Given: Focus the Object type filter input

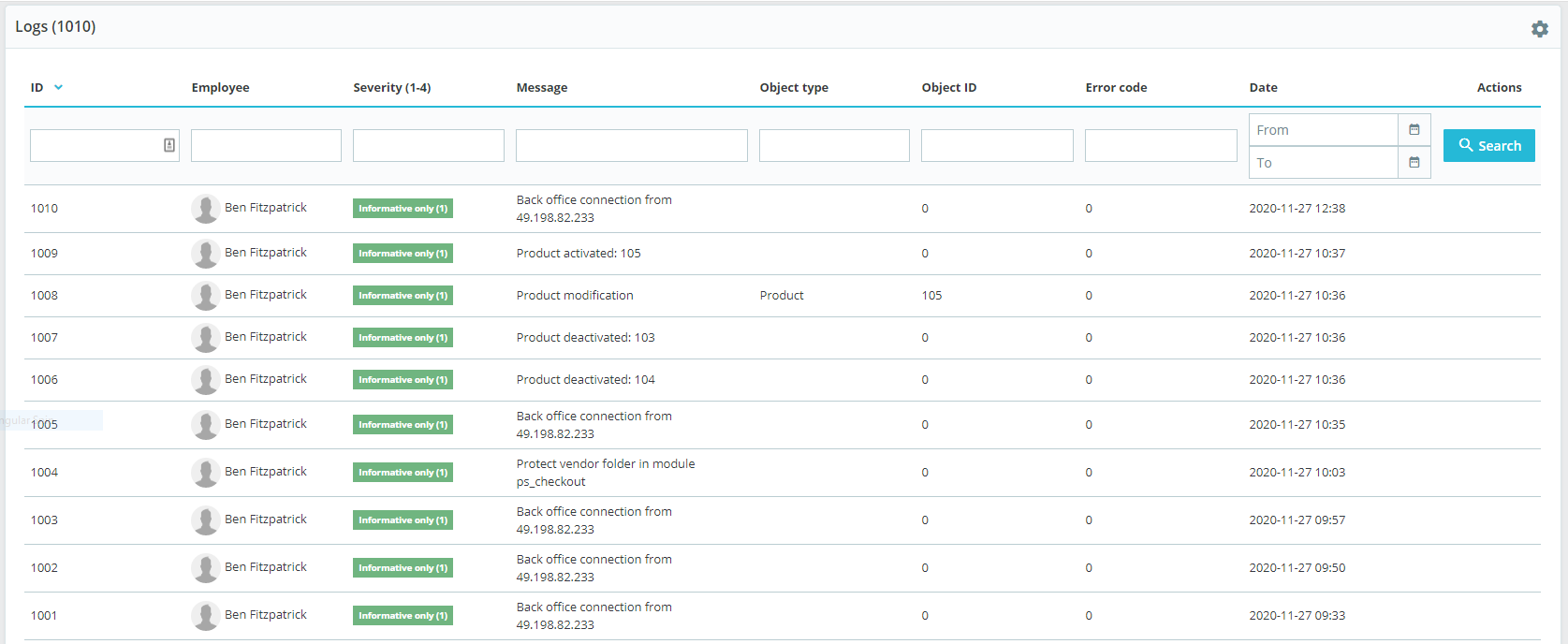Looking at the screenshot, I should tap(834, 145).
